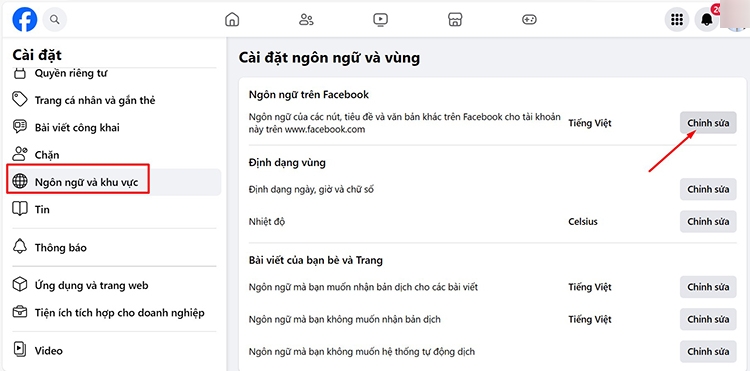750x371 pixels.
Task: Open the Marketplace store icon
Action: point(454,20)
